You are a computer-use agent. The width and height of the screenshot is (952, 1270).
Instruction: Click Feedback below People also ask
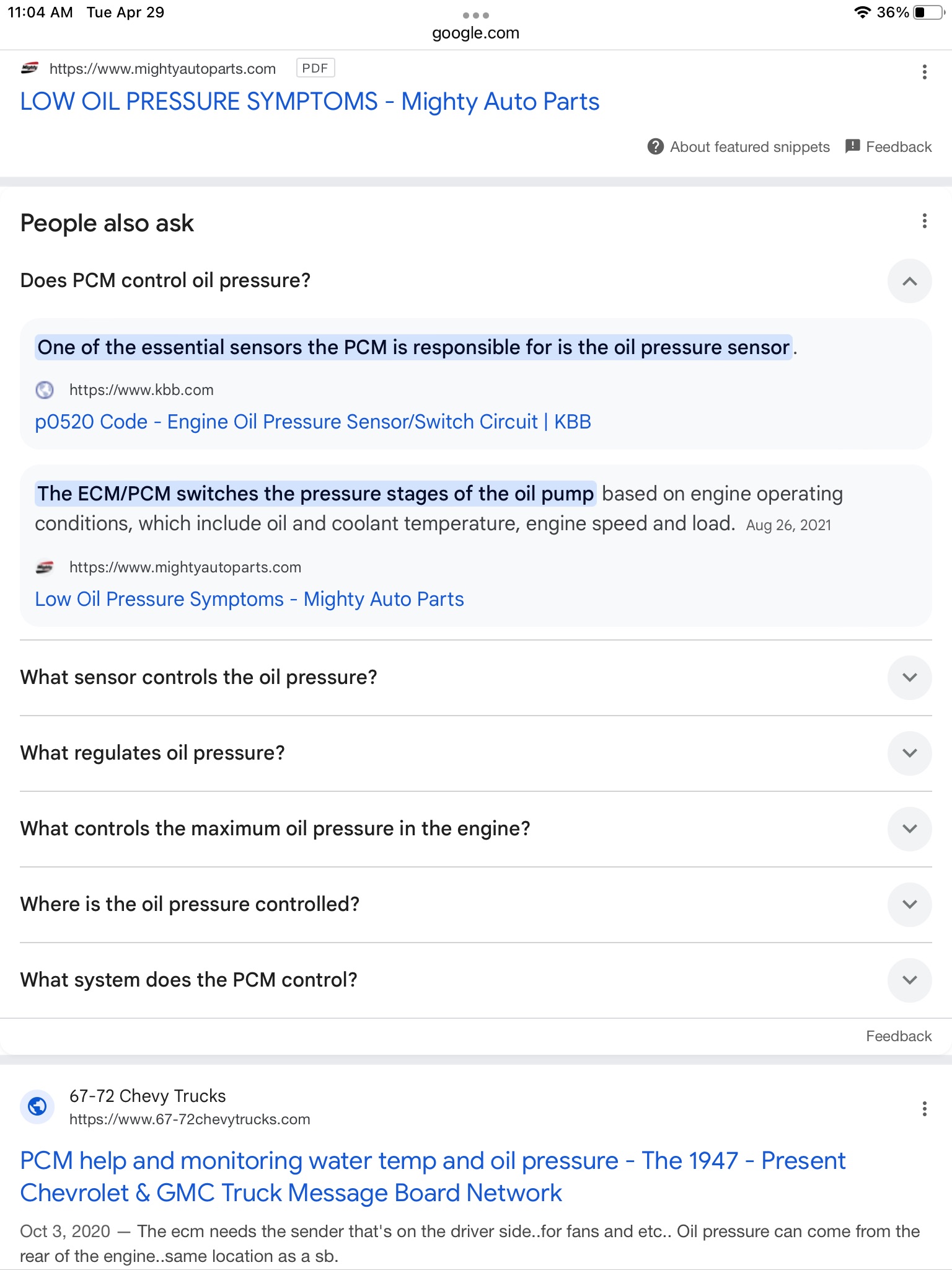899,1036
